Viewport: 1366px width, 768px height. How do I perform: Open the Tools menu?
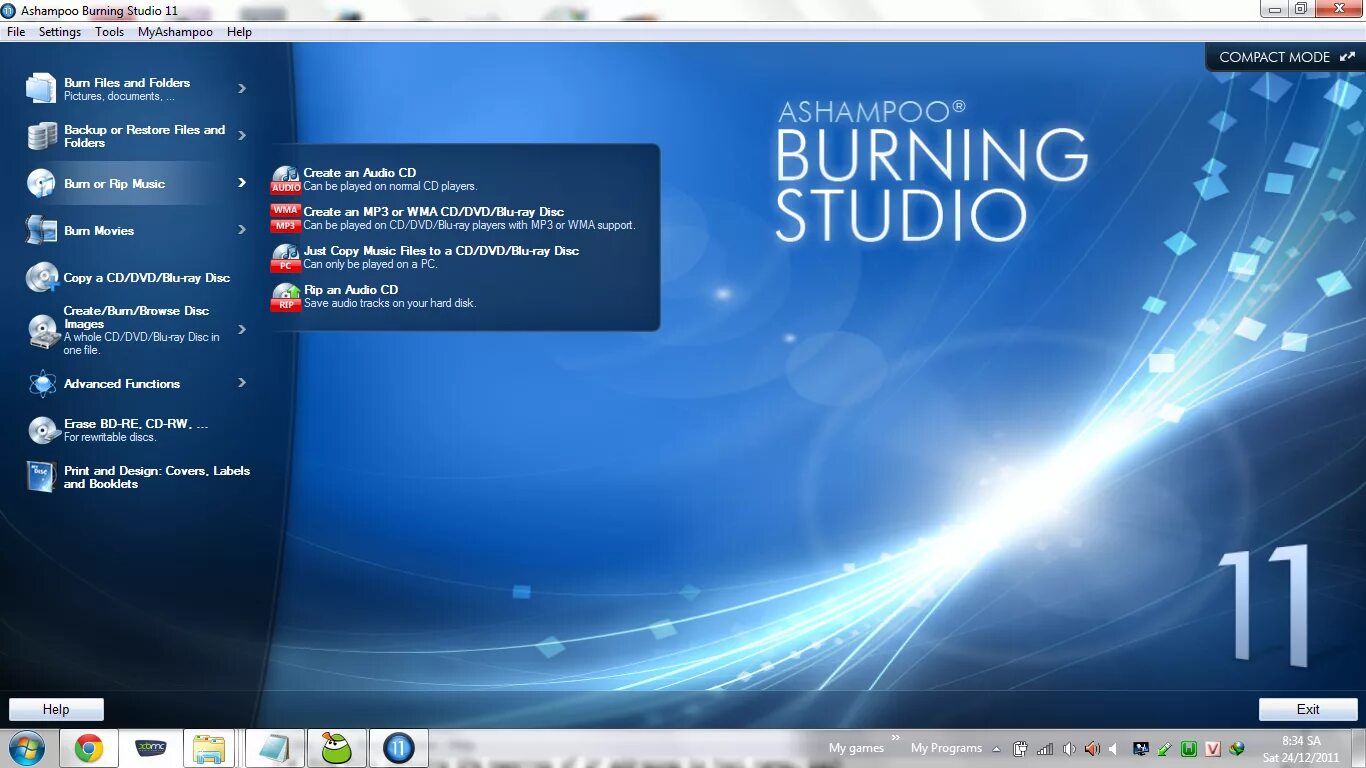110,32
